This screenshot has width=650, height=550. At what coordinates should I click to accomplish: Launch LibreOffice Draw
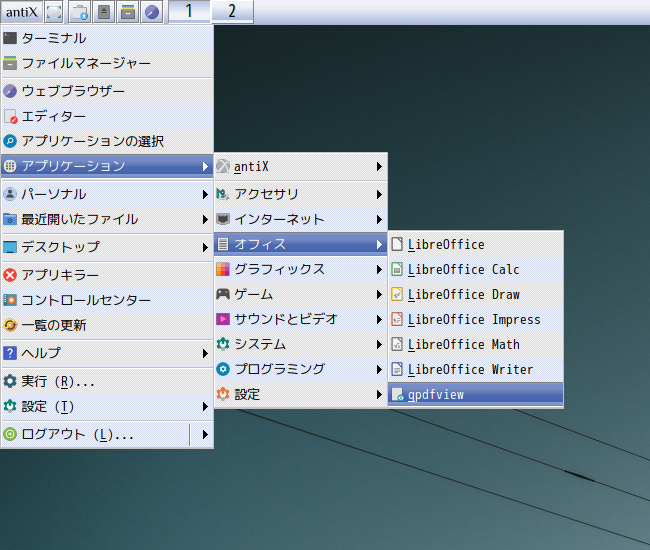[x=476, y=295]
